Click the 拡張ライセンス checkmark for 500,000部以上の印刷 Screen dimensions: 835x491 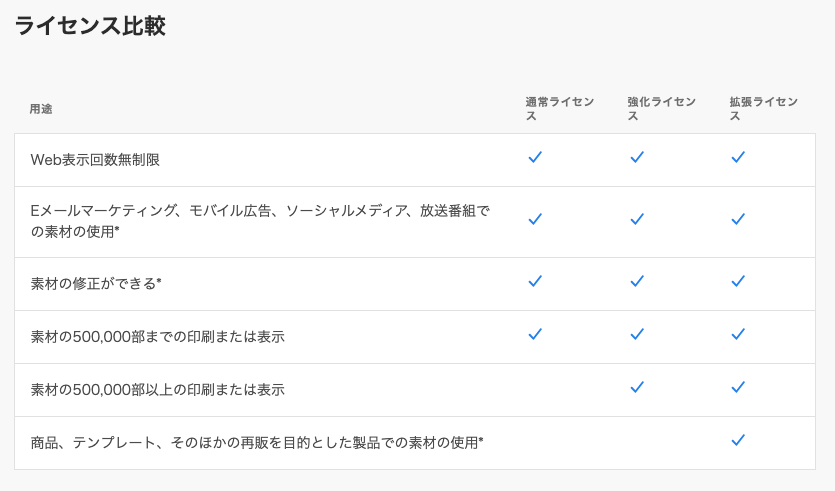pyautogui.click(x=738, y=387)
